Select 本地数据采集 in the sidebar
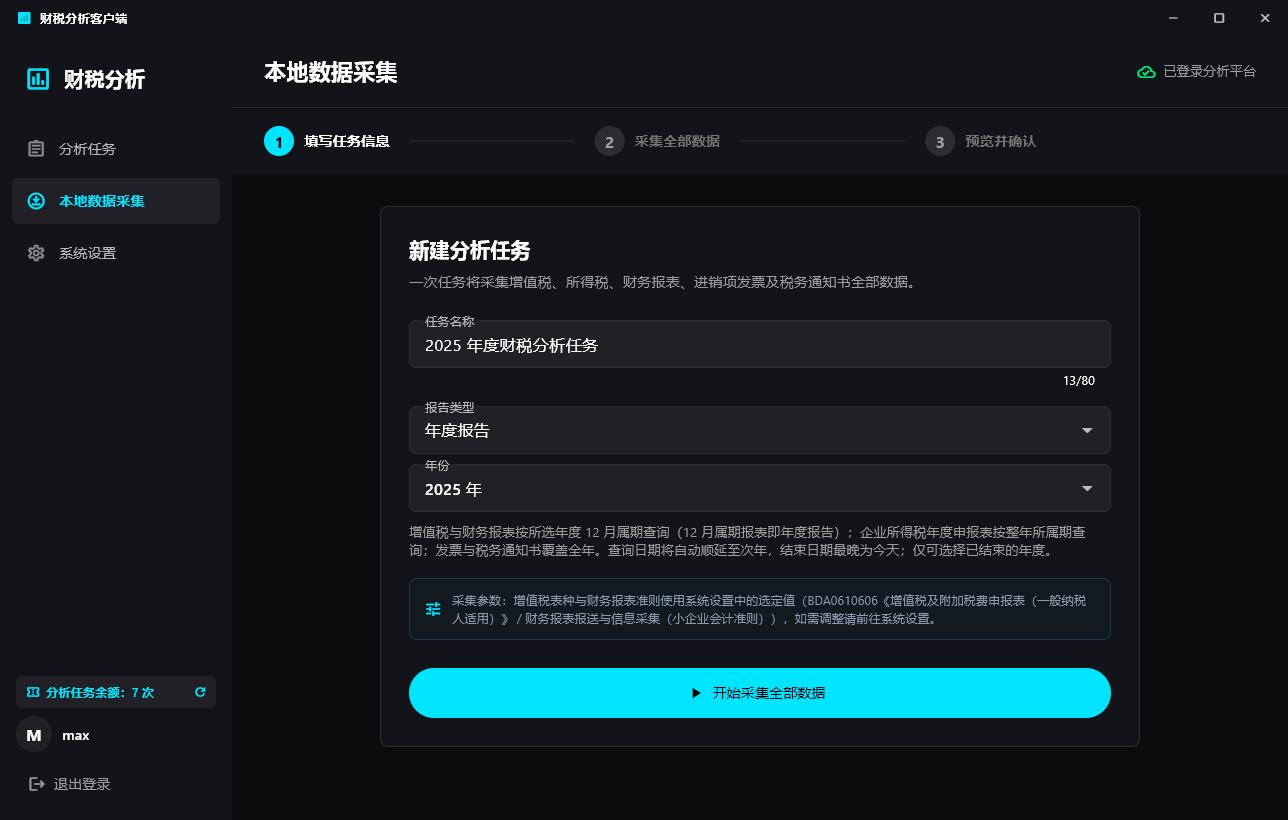Image resolution: width=1288 pixels, height=820 pixels. [116, 201]
